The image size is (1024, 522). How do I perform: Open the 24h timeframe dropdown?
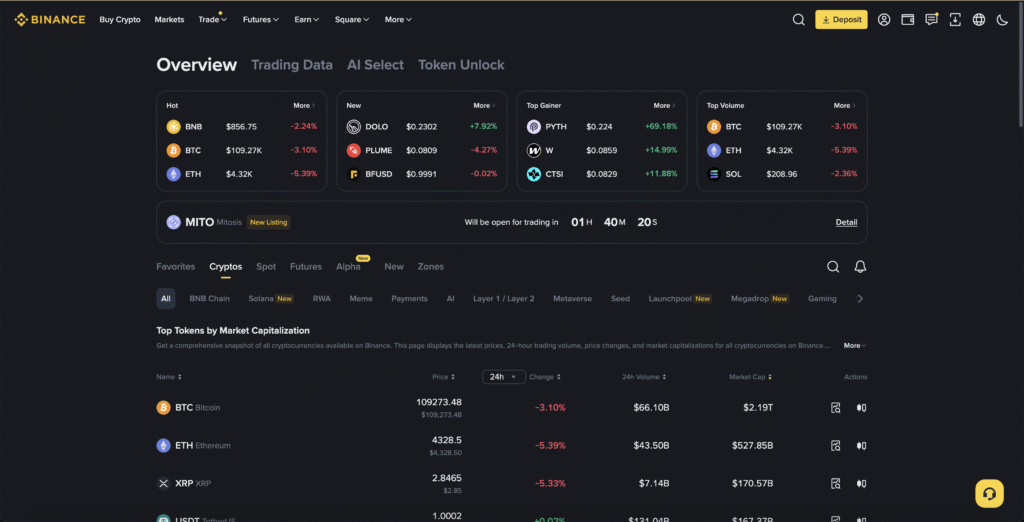tap(503, 377)
